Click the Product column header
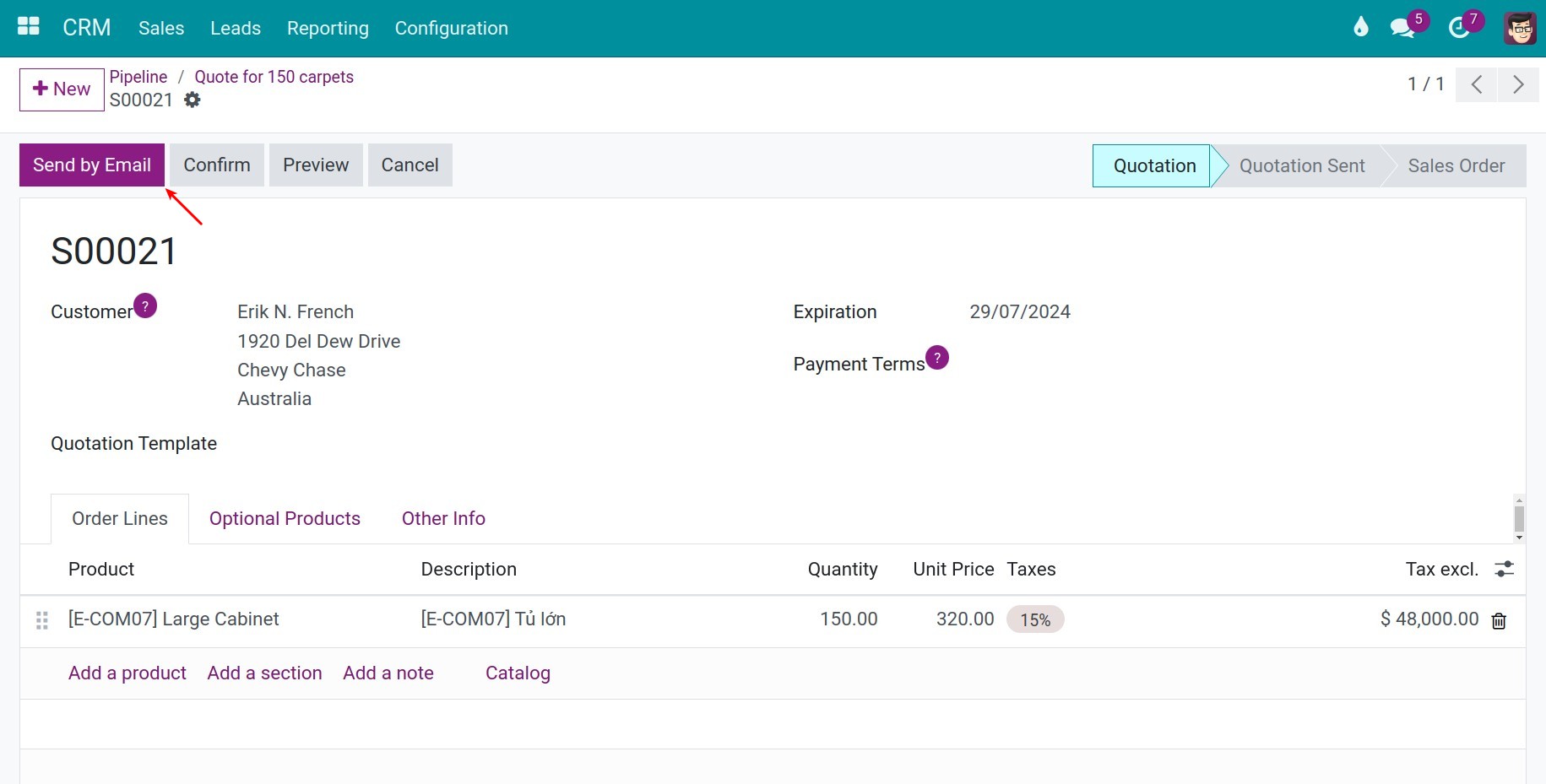Screen dimensions: 1546x784 click(101, 570)
